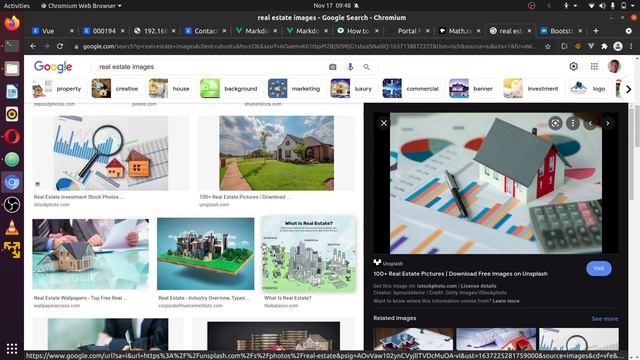This screenshot has height=360, width=640.
Task: Switch to the How to tab
Action: tap(358, 31)
